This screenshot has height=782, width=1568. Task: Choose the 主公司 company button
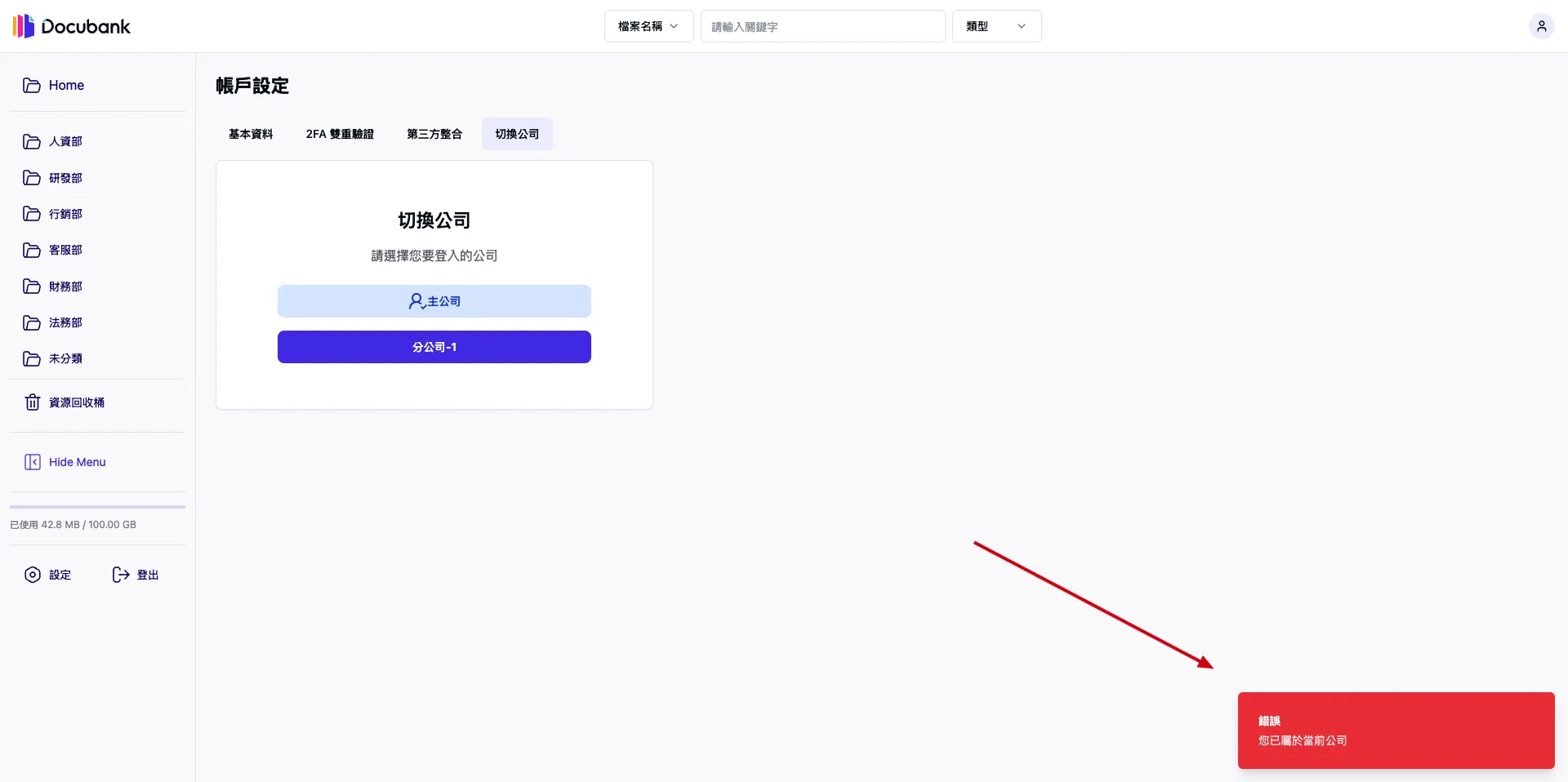click(x=434, y=301)
